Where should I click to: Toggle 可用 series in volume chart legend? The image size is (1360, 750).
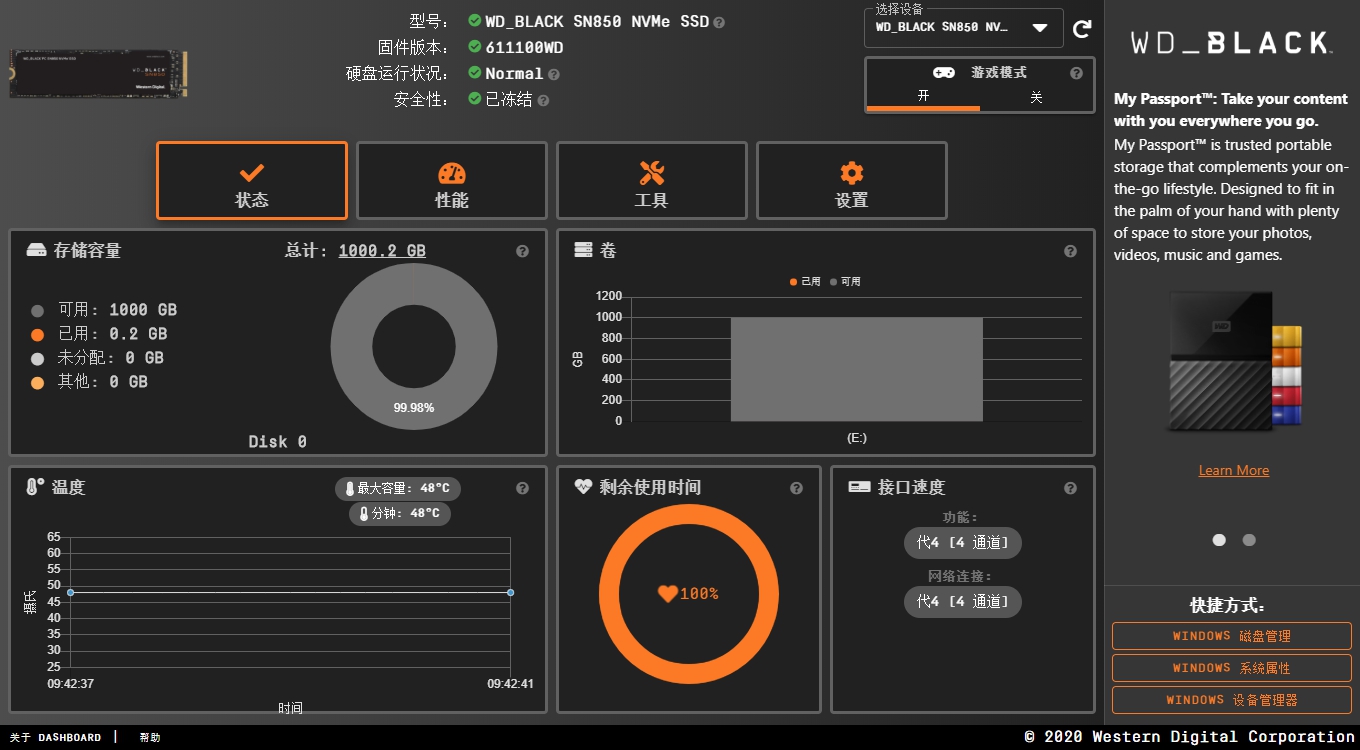845,282
